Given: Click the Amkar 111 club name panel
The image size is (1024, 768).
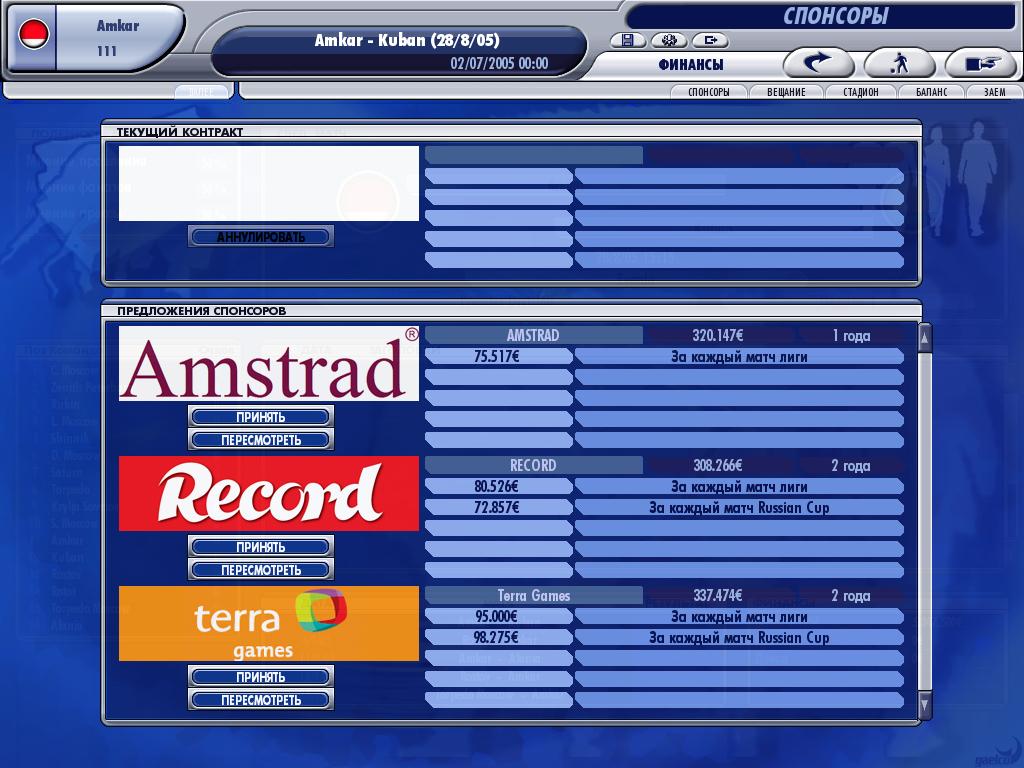Looking at the screenshot, I should click(118, 37).
